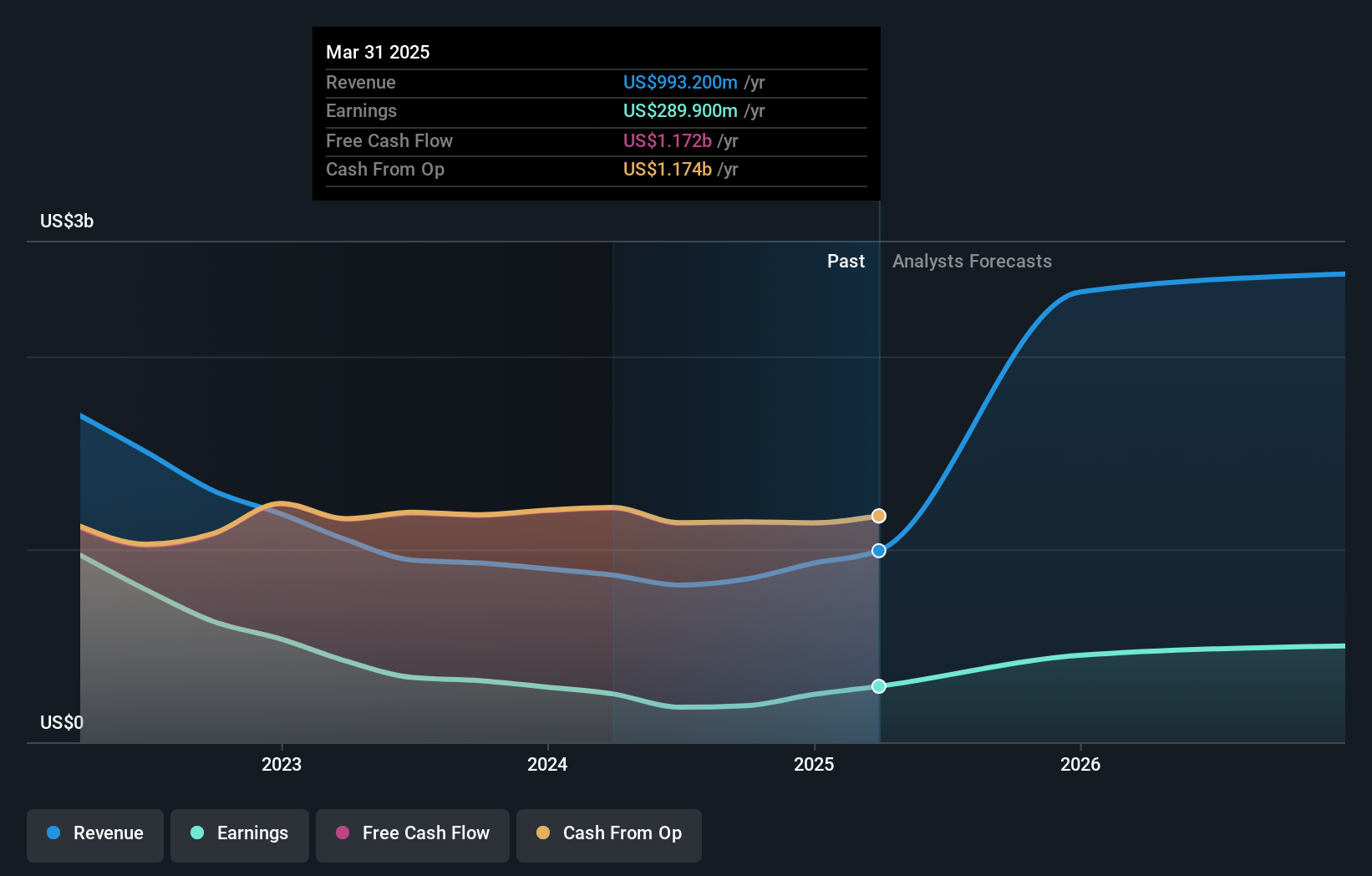Click the Revenue row label in tooltip
Screen dimensions: 1372x876
tap(361, 82)
